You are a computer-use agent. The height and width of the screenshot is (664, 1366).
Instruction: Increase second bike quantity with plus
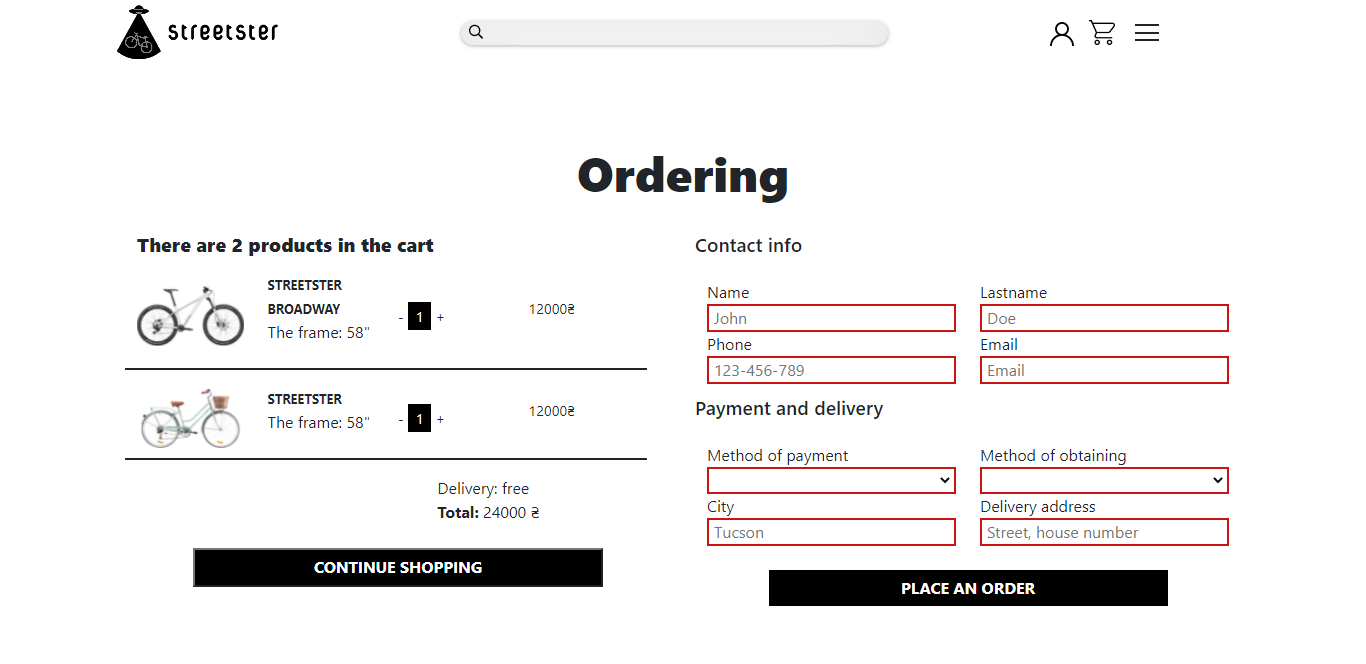[x=440, y=420]
